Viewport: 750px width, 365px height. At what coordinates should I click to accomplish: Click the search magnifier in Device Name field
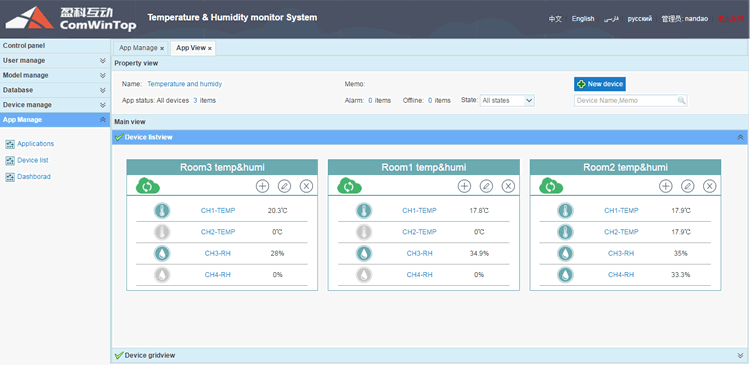(681, 100)
